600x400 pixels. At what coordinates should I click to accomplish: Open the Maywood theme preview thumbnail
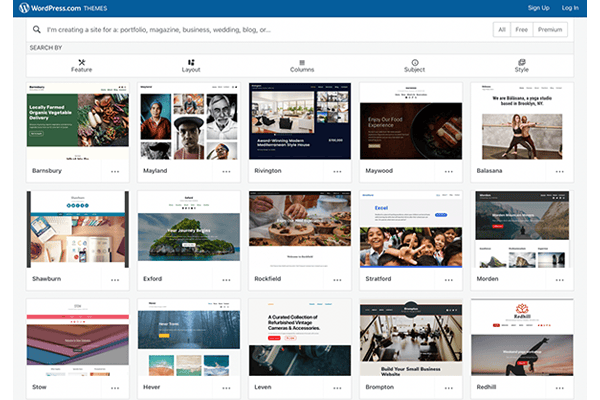(x=411, y=121)
